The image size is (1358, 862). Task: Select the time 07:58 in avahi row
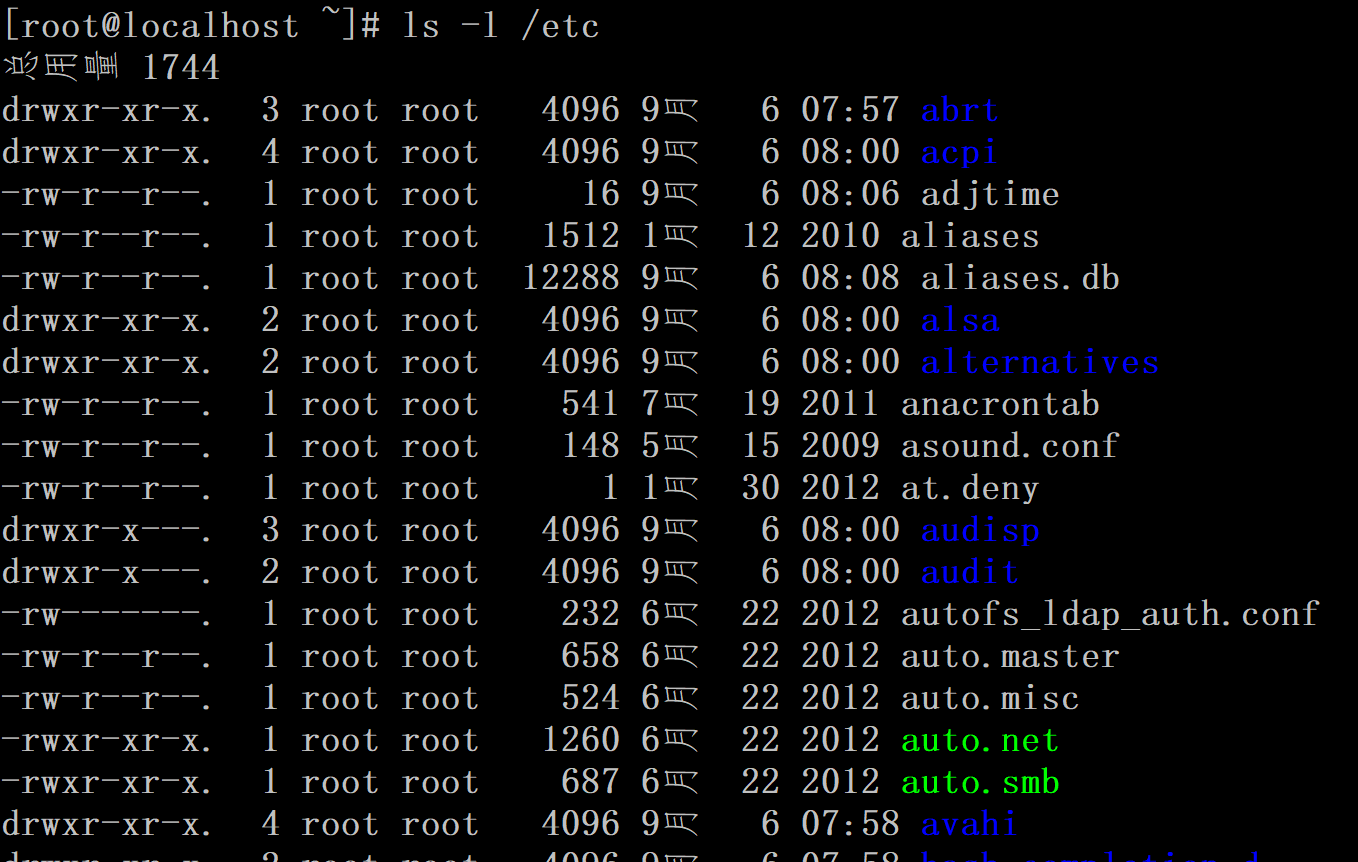(x=851, y=824)
